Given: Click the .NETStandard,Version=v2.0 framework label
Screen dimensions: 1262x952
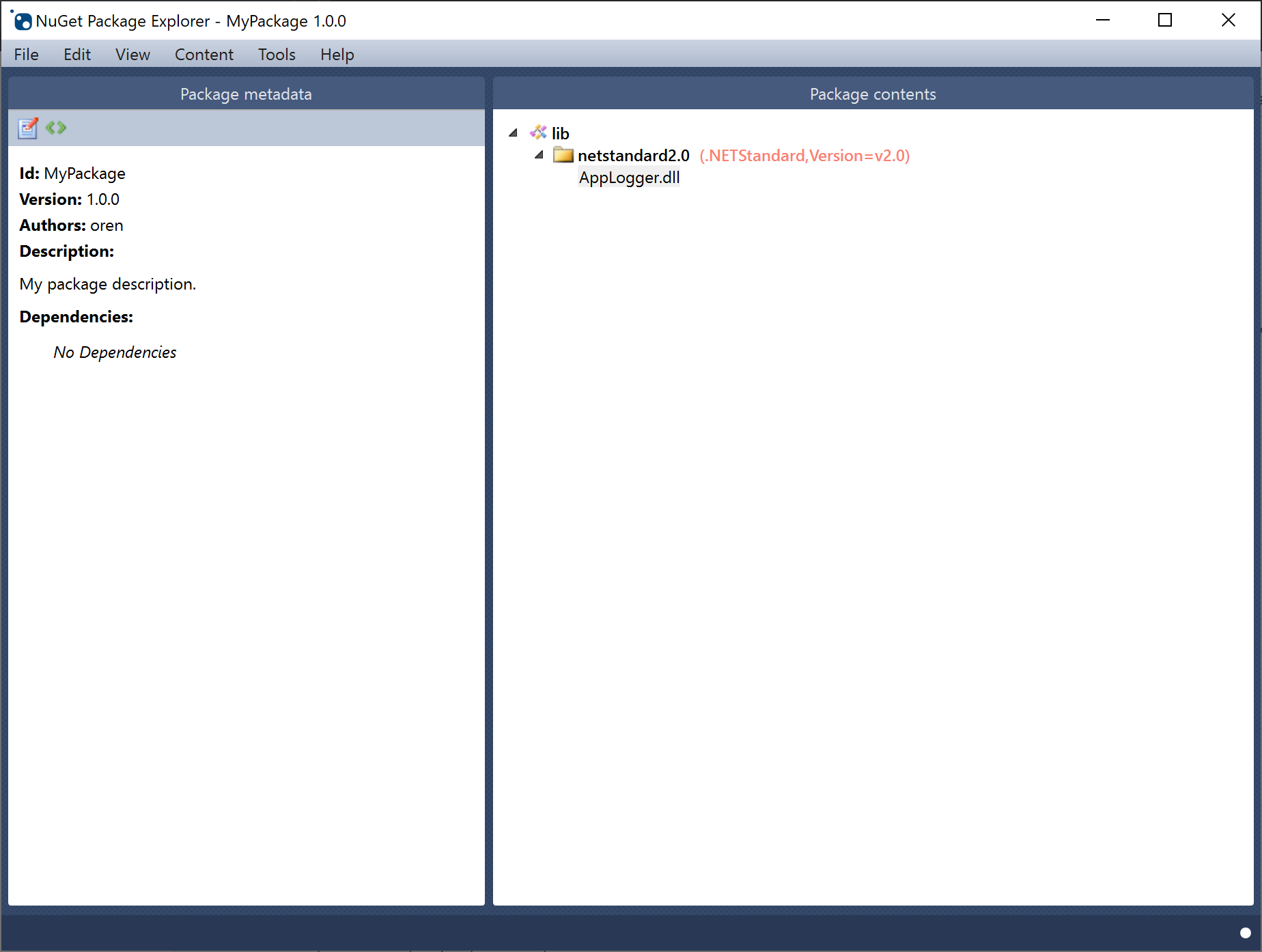Looking at the screenshot, I should coord(804,156).
